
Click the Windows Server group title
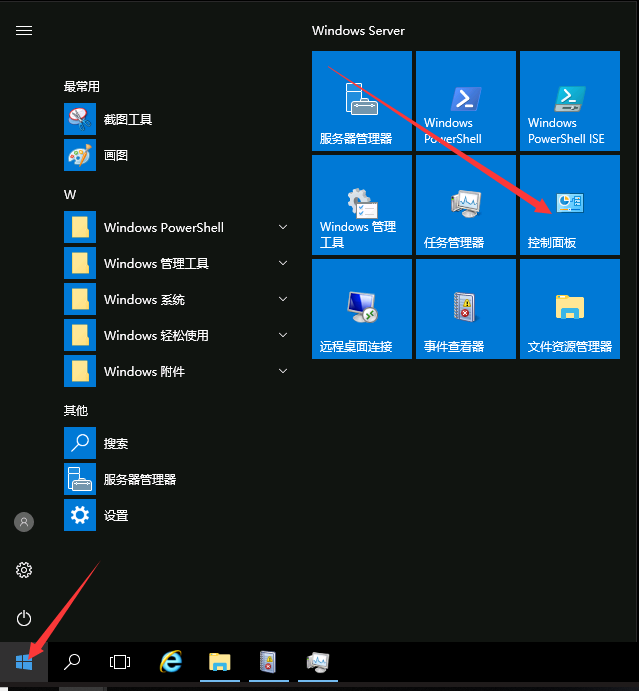358,31
